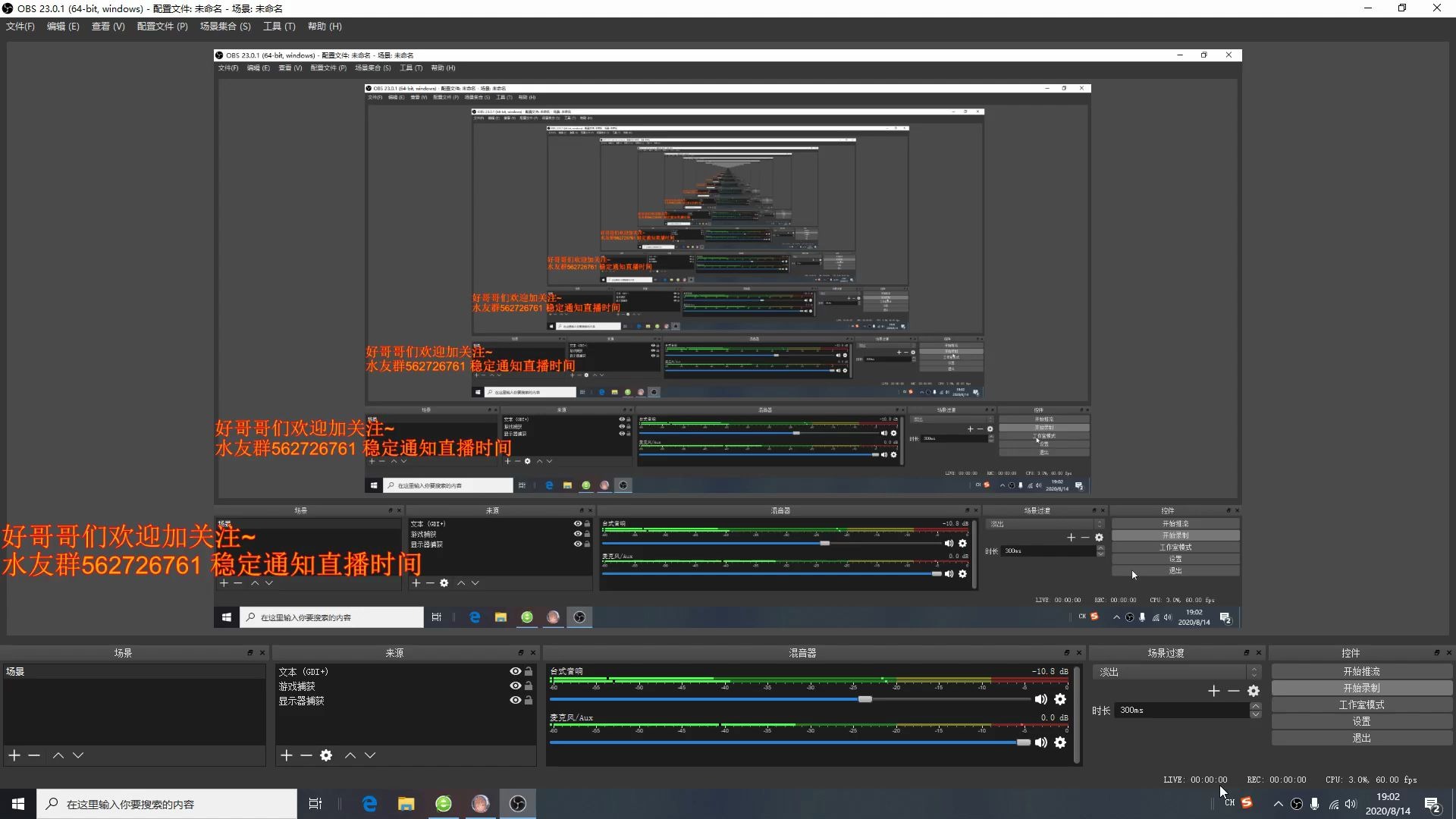Click the Windows taskbar search box

(167, 804)
